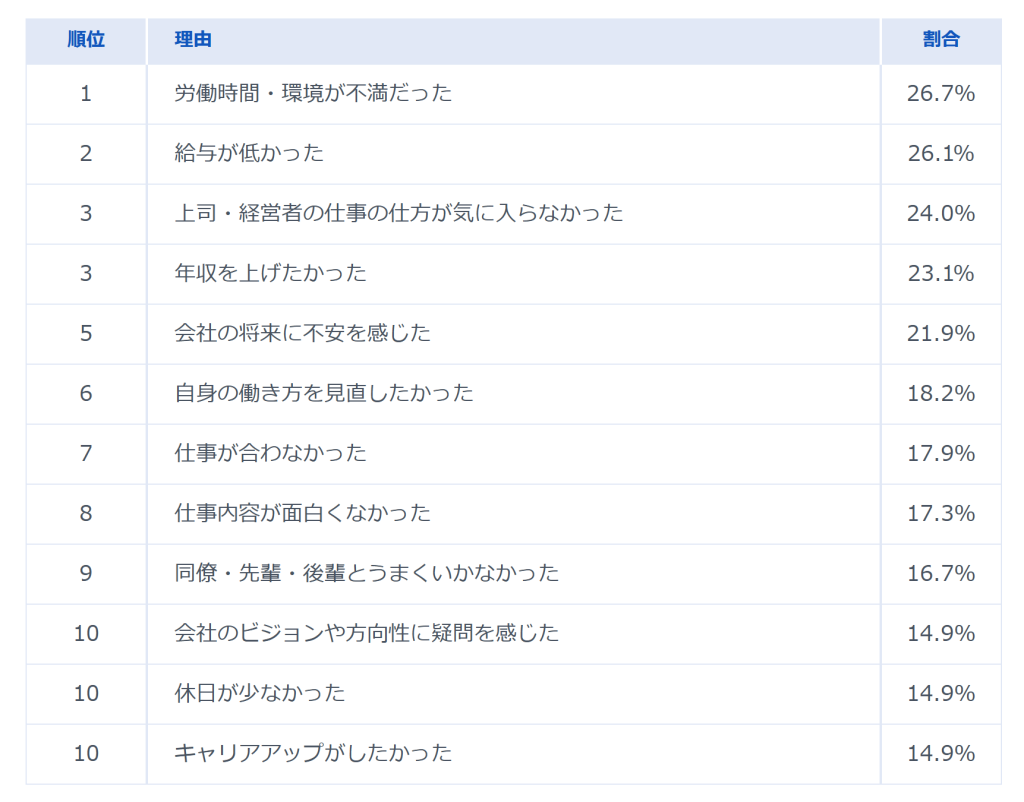The width and height of the screenshot is (1024, 802).
Task: Select the 21.9% percentage value
Action: pyautogui.click(x=940, y=334)
